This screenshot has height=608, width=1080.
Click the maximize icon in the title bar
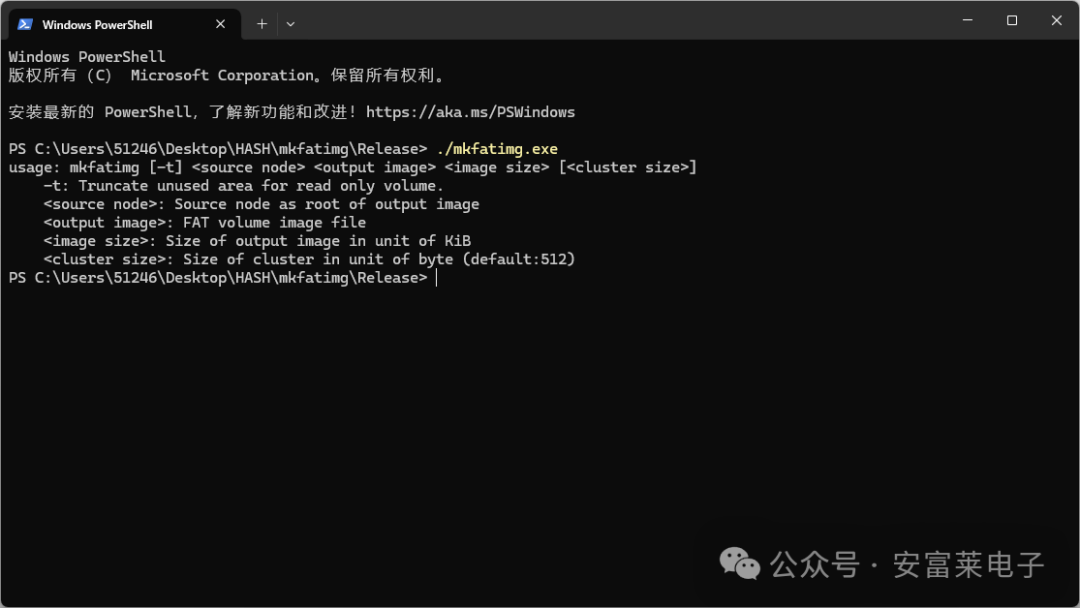pyautogui.click(x=1011, y=20)
